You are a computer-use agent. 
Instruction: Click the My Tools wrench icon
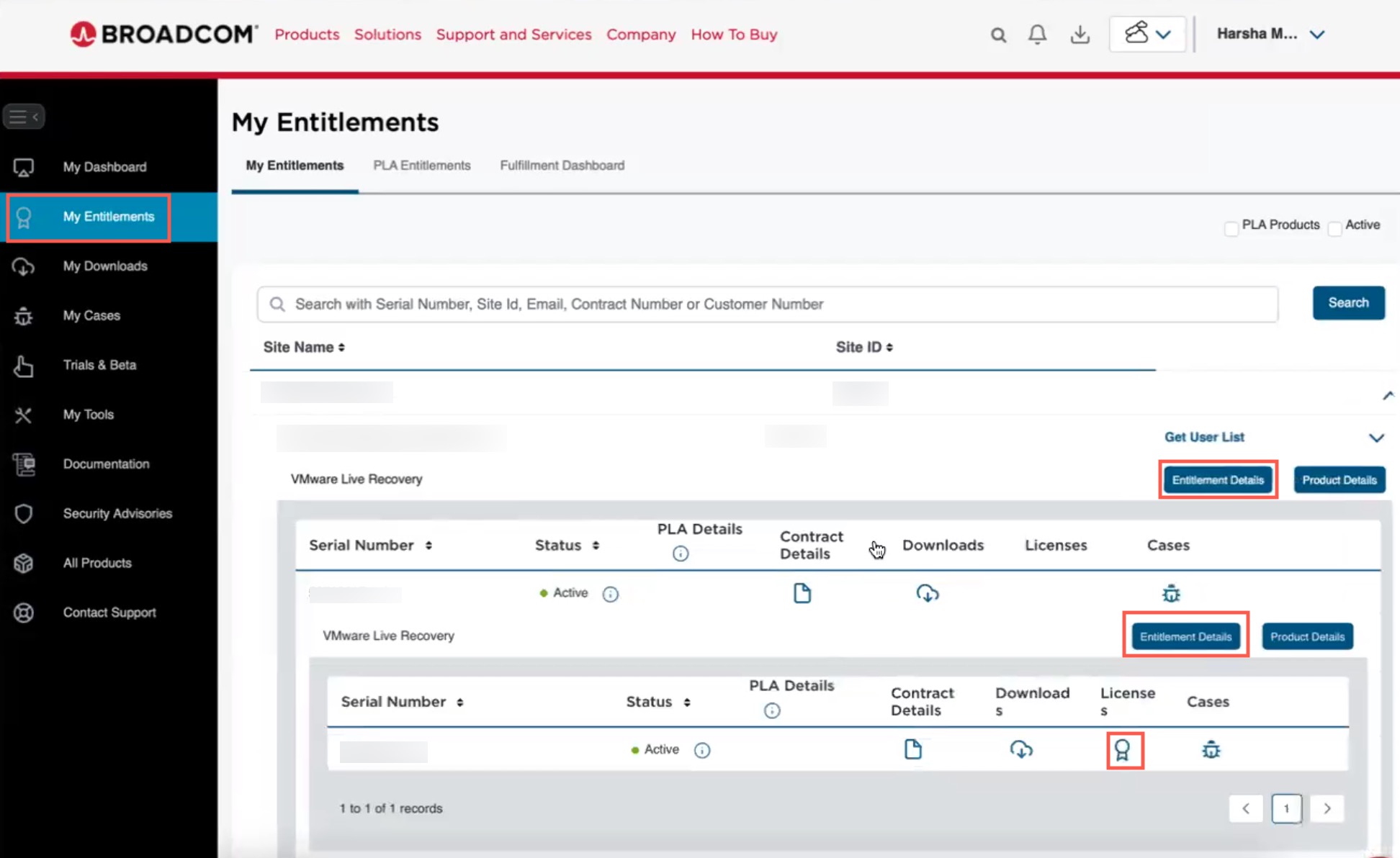pyautogui.click(x=24, y=415)
